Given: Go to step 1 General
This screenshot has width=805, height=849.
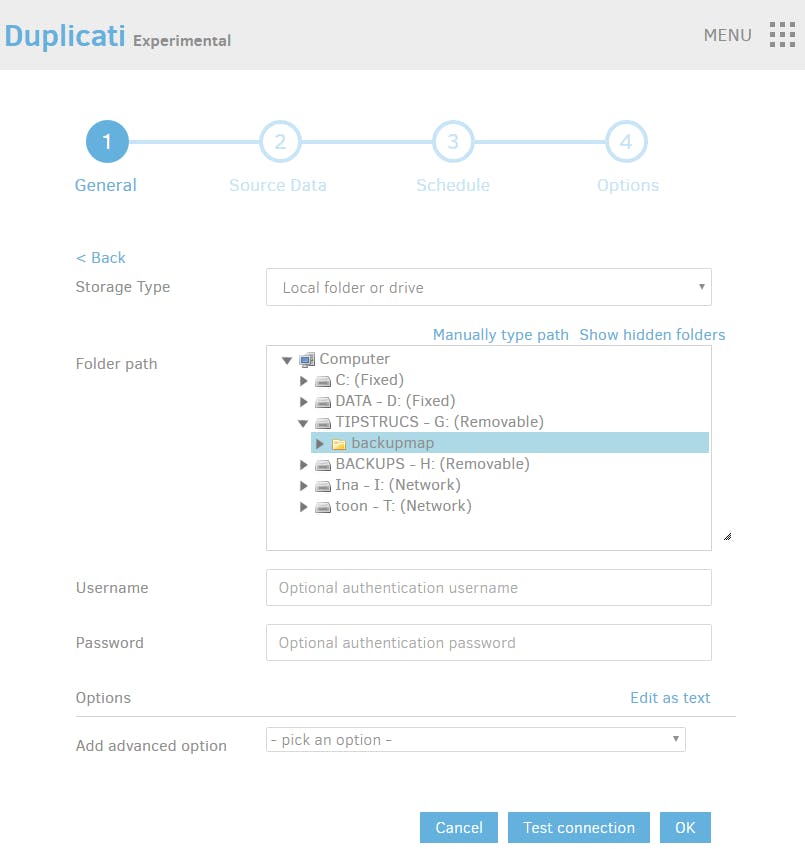Looking at the screenshot, I should point(107,141).
